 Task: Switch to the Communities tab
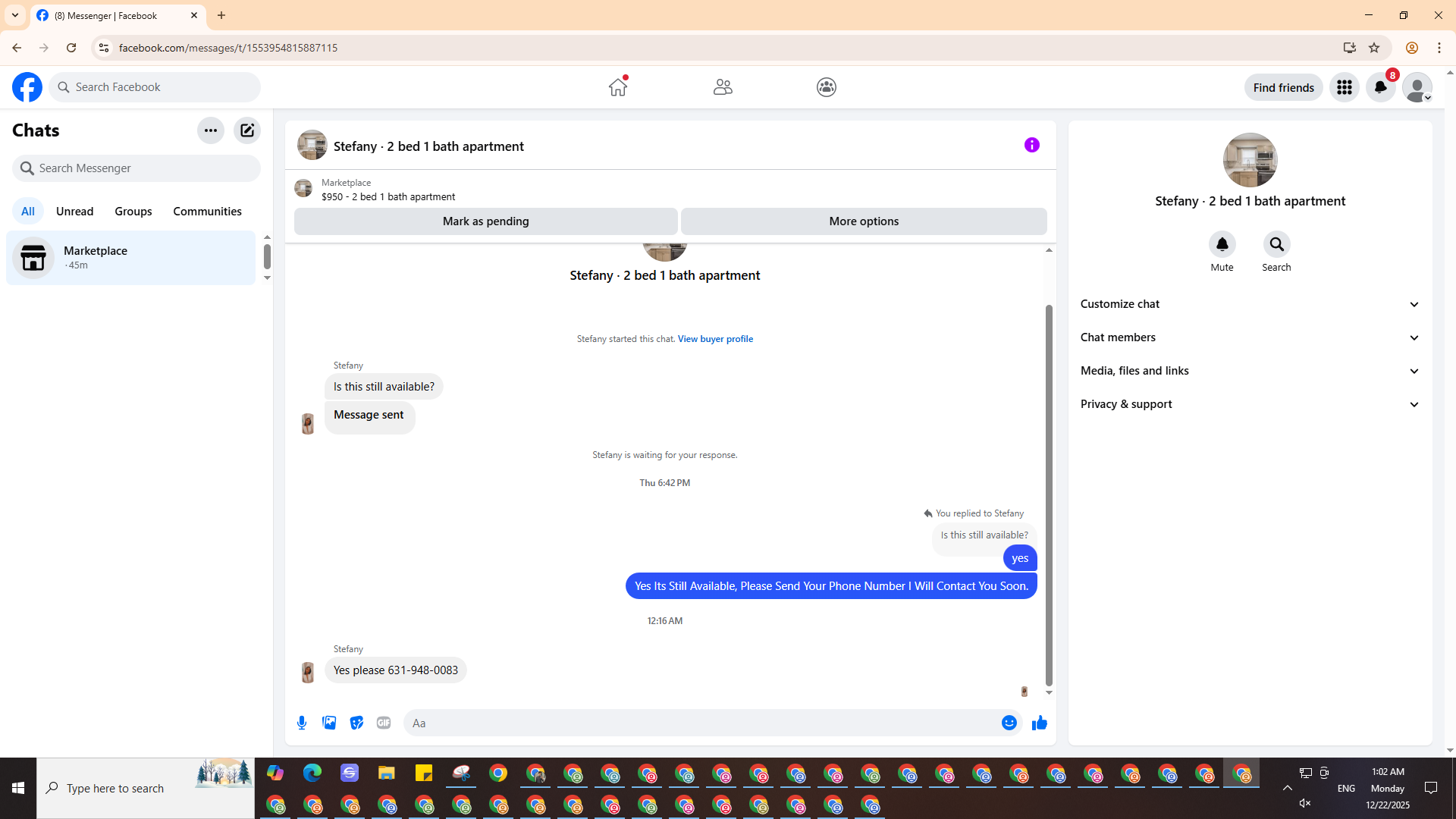click(208, 212)
